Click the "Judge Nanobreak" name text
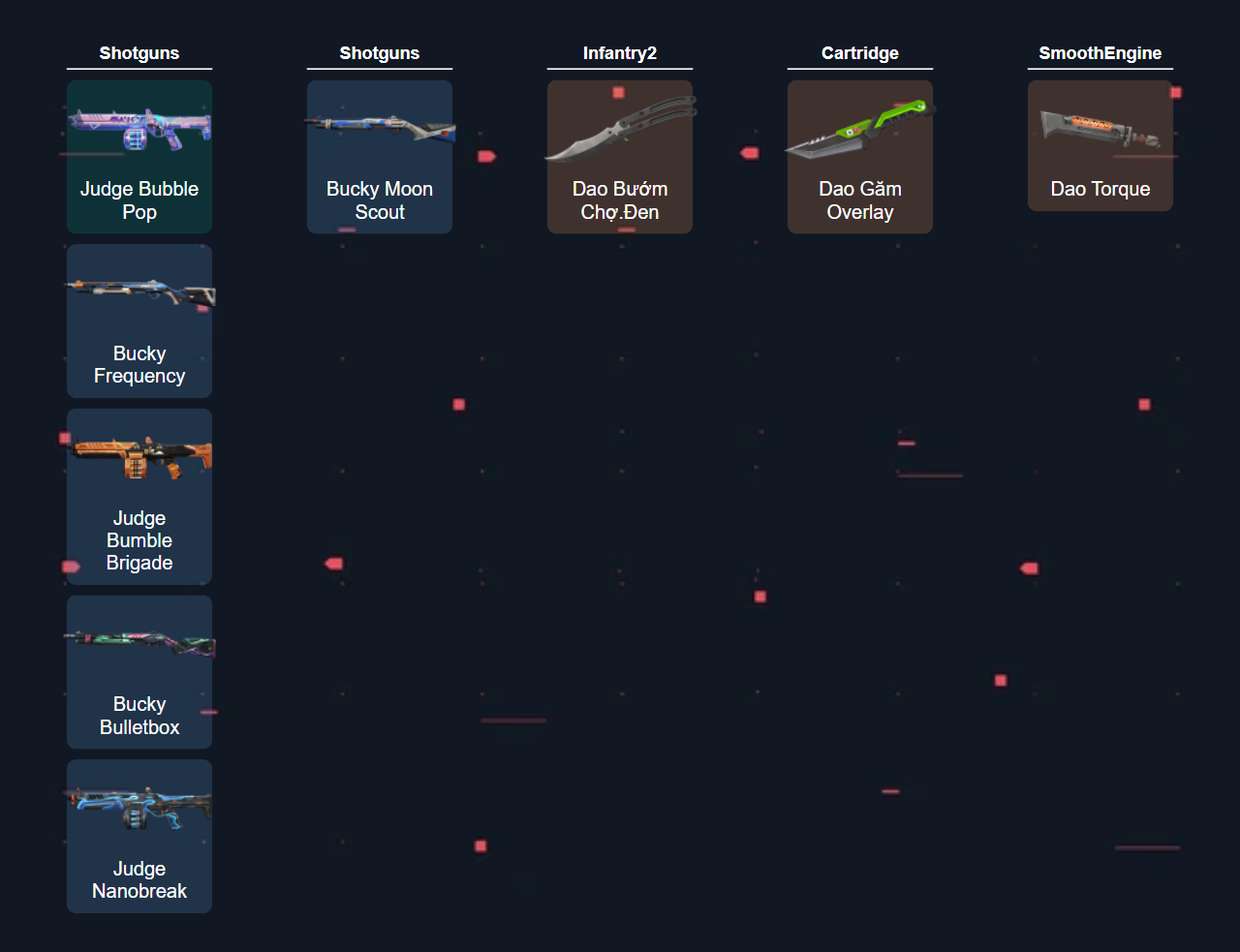 coord(139,880)
